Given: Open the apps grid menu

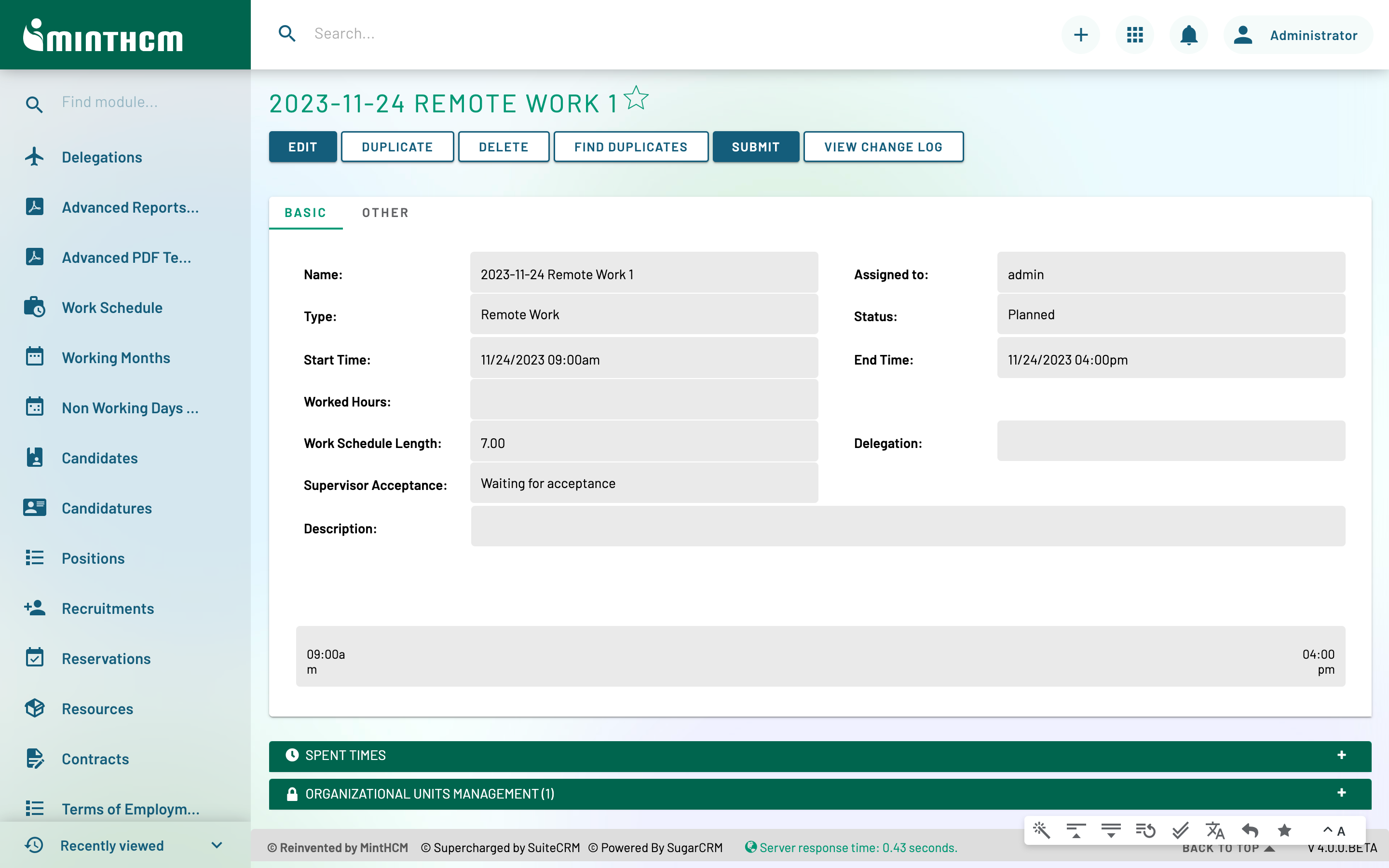Looking at the screenshot, I should click(1135, 35).
